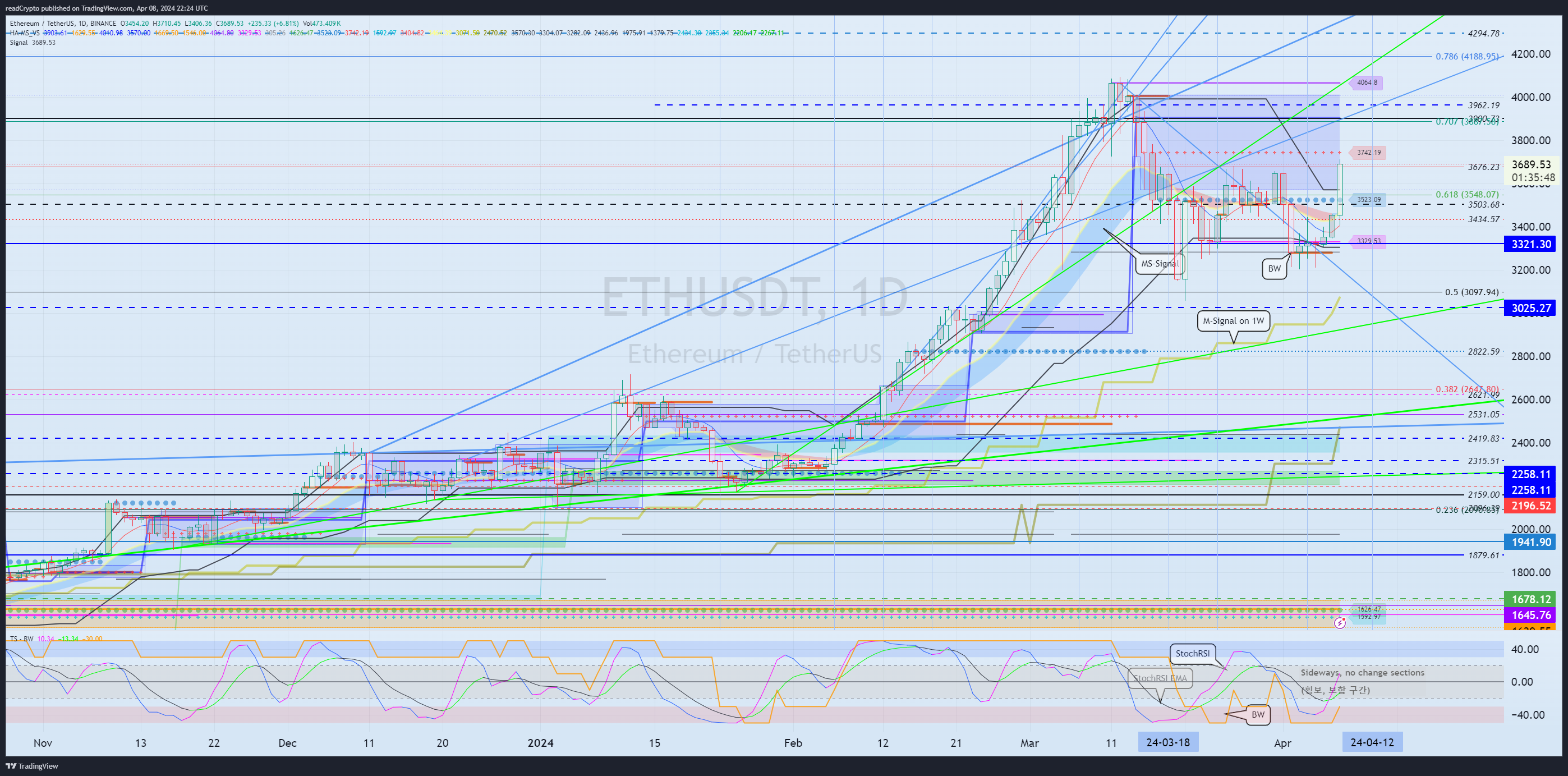Image resolution: width=1568 pixels, height=776 pixels.
Task: Click the Apr label on the time axis
Action: (x=1282, y=743)
